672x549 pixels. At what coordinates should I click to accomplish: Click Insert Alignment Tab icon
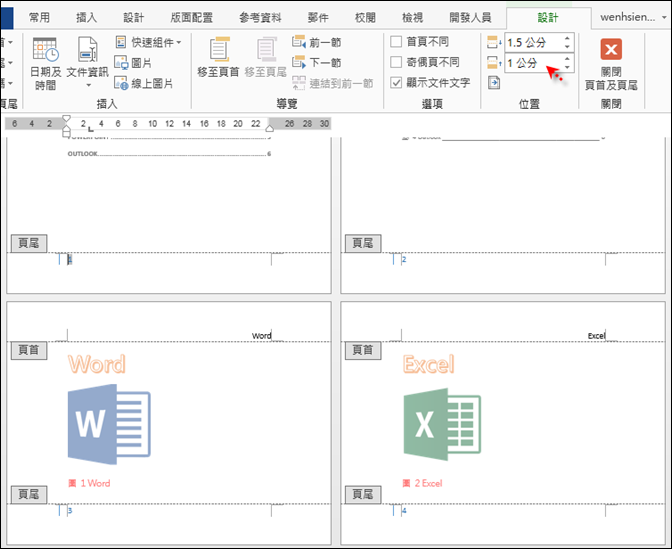[494, 82]
